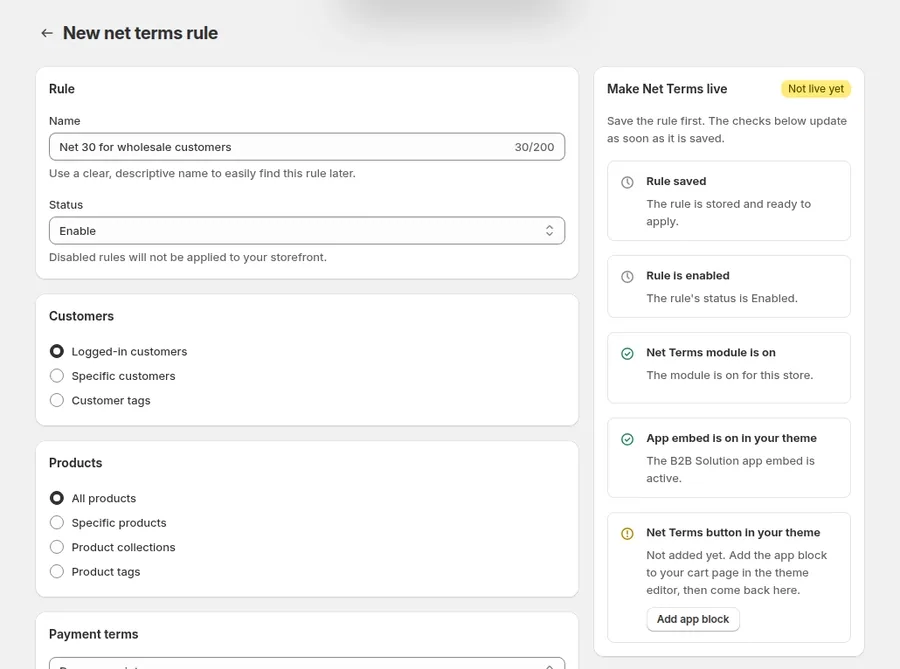900x669 pixels.
Task: Click the New net terms rule heading
Action: [141, 33]
